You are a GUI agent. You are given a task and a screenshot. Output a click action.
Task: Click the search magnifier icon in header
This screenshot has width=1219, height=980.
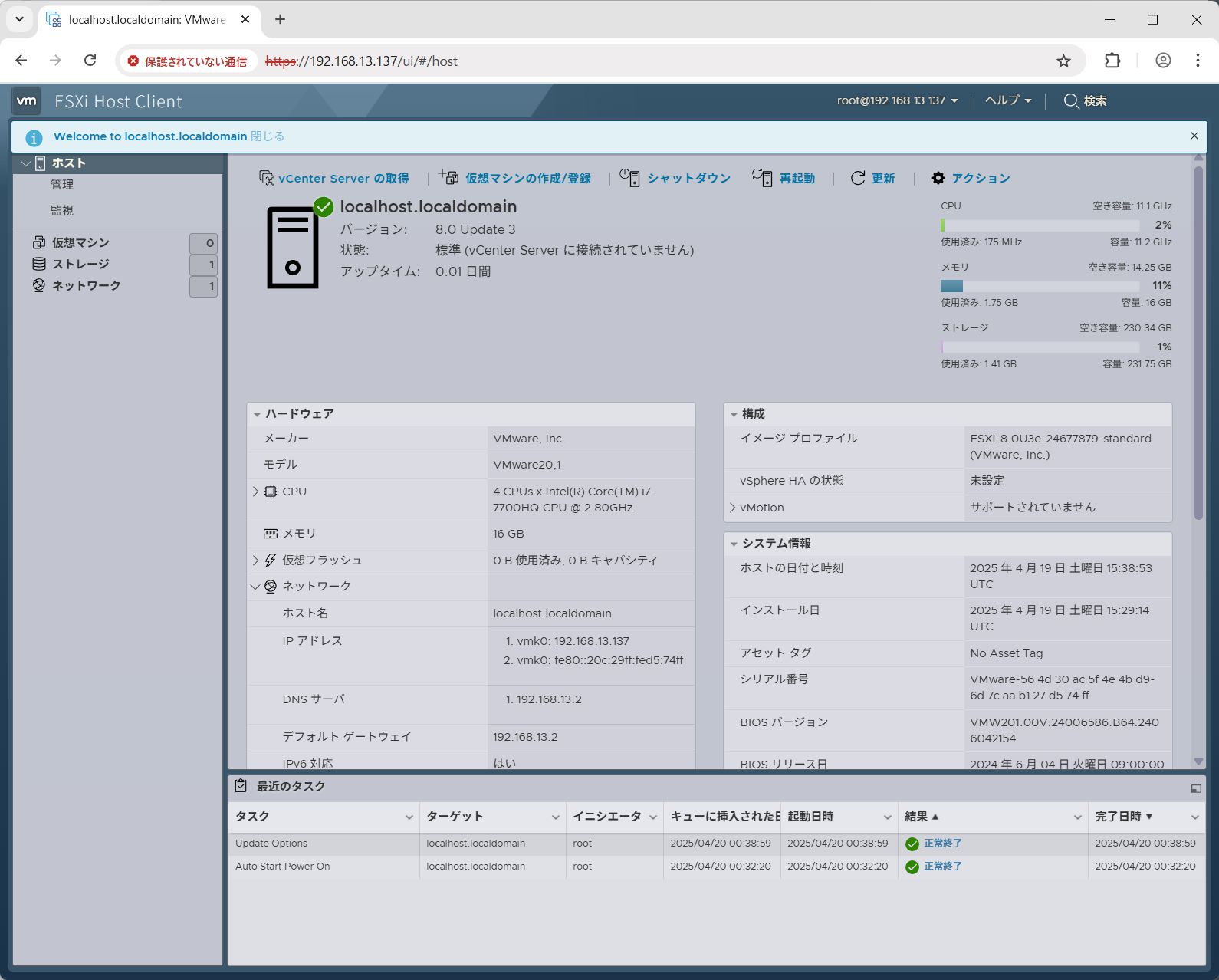[x=1071, y=100]
